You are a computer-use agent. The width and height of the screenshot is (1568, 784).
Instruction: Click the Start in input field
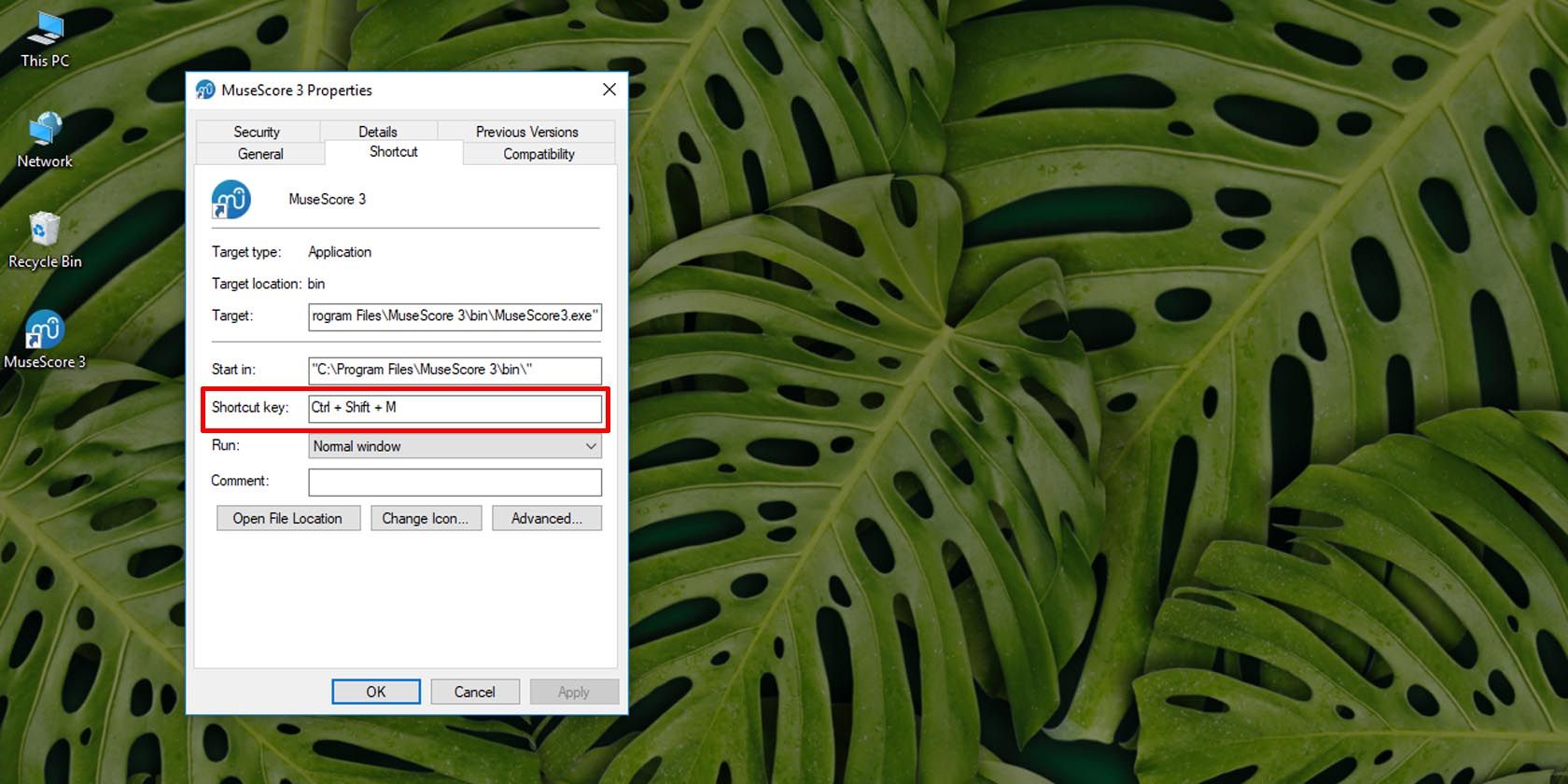point(455,370)
